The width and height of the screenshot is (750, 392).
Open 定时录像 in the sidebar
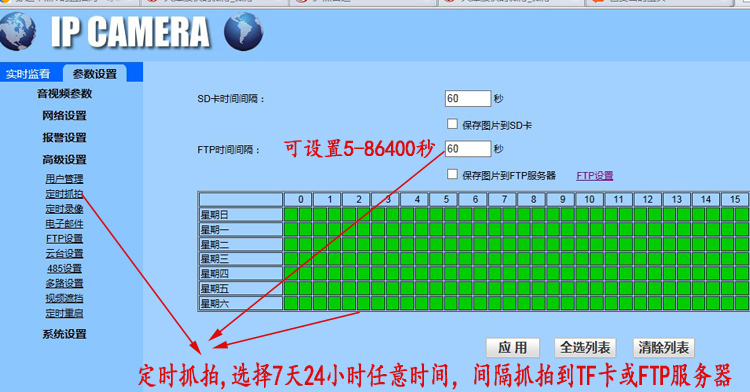(64, 209)
